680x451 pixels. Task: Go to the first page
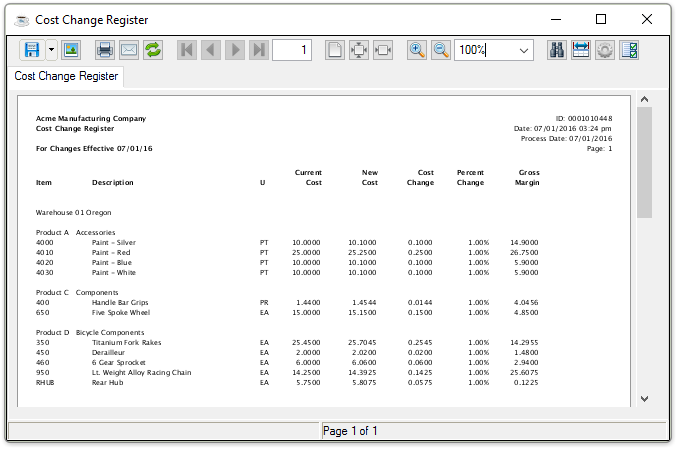[x=187, y=50]
